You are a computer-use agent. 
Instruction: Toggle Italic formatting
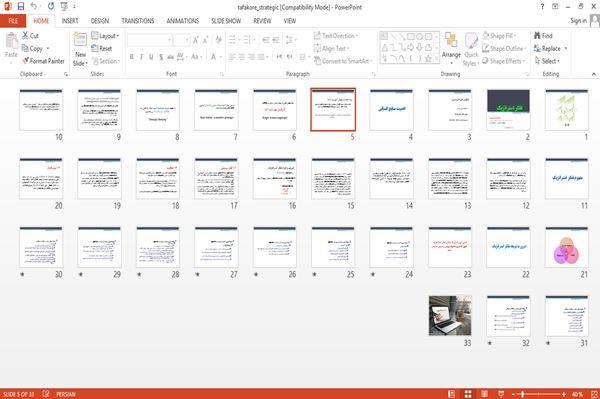142,57
